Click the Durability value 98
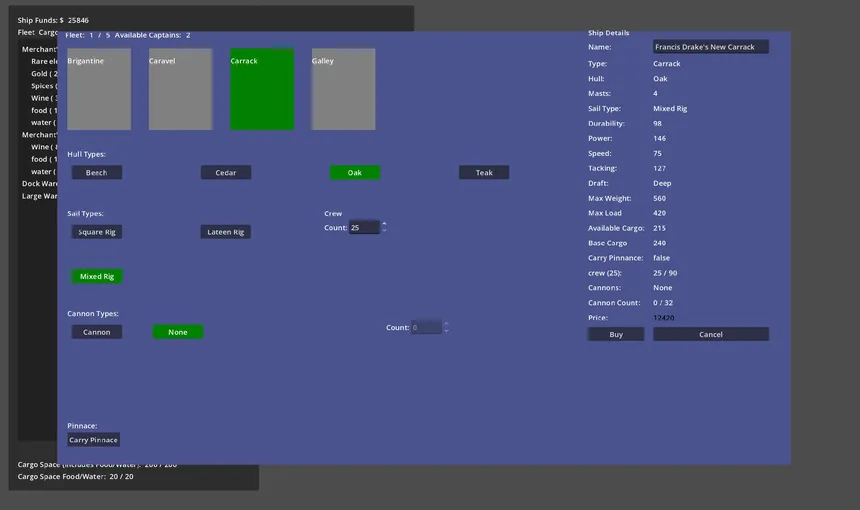Image resolution: width=860 pixels, height=510 pixels. 657,123
